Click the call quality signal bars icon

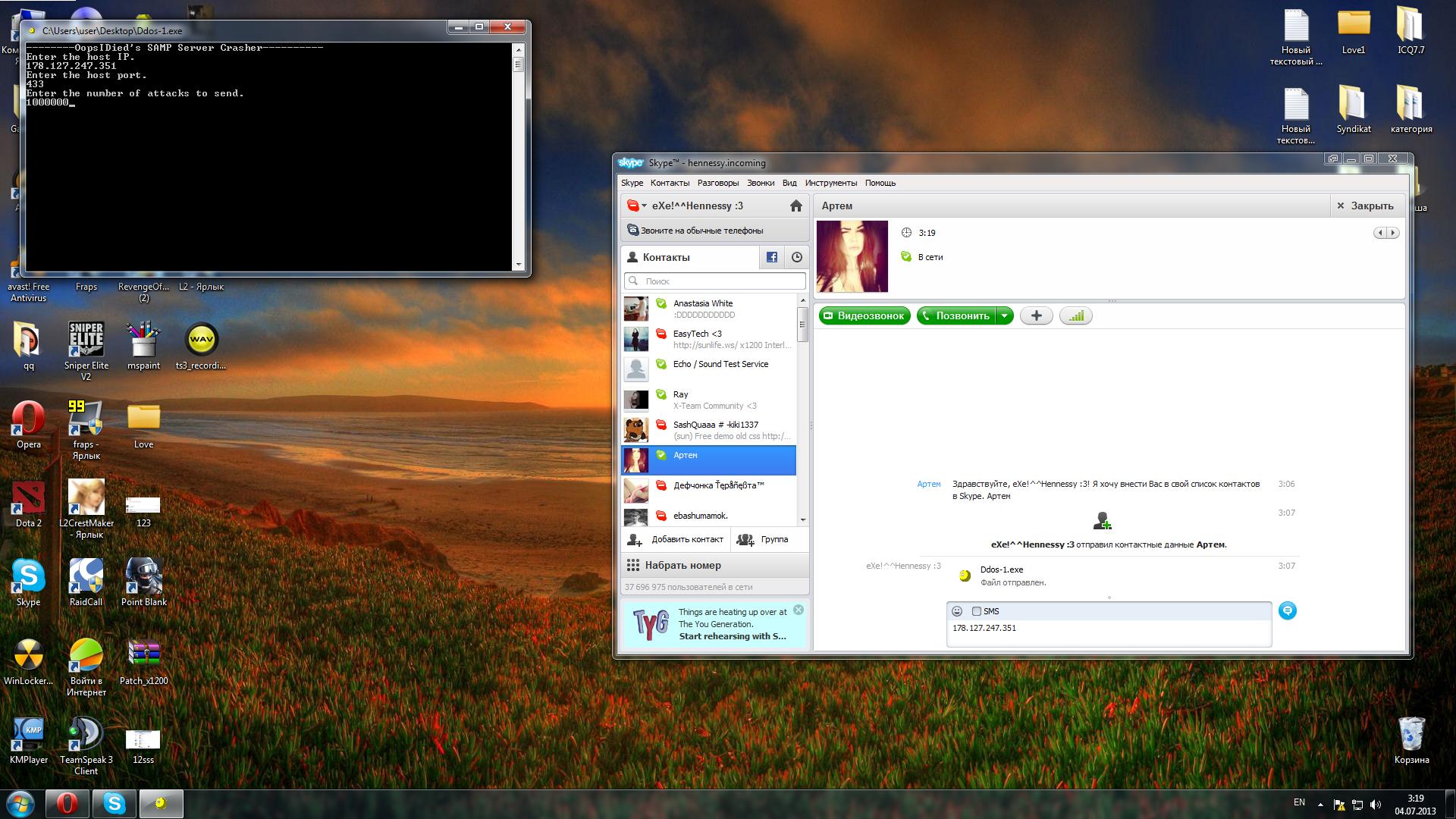pyautogui.click(x=1075, y=316)
